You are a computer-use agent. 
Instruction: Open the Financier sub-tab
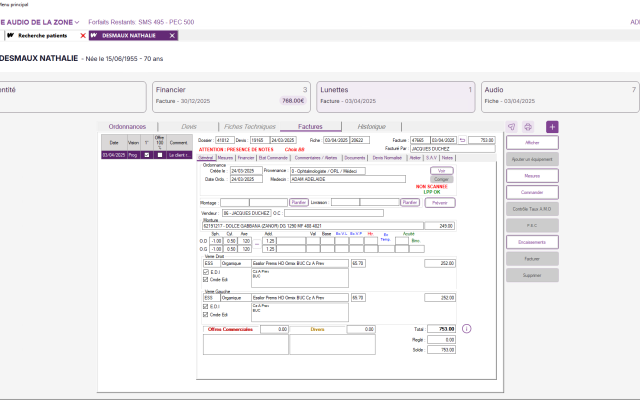tap(246, 158)
